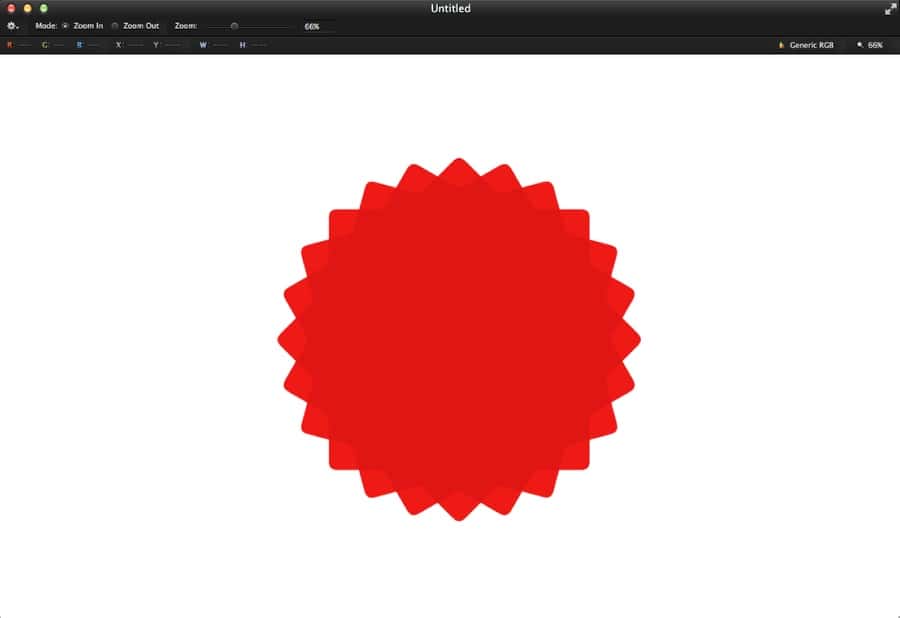Click the W width readout

pyautogui.click(x=213, y=45)
